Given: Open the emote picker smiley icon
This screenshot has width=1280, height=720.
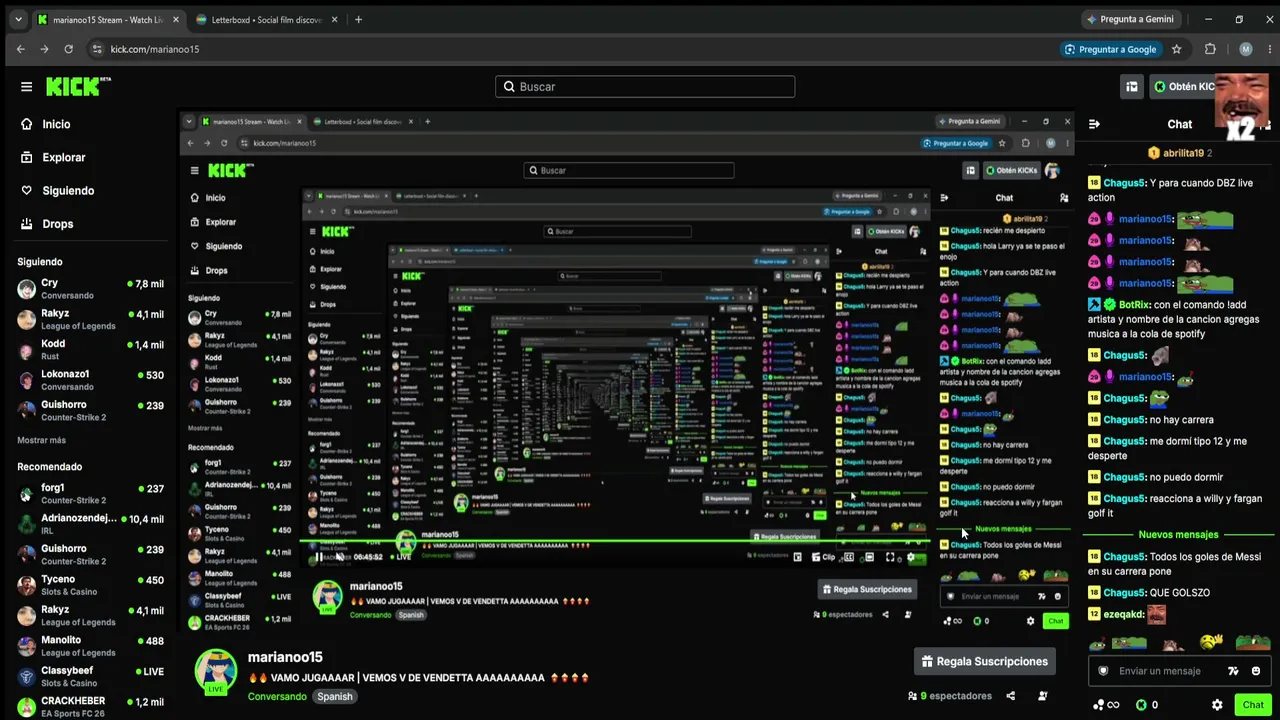Looking at the screenshot, I should click(1256, 671).
